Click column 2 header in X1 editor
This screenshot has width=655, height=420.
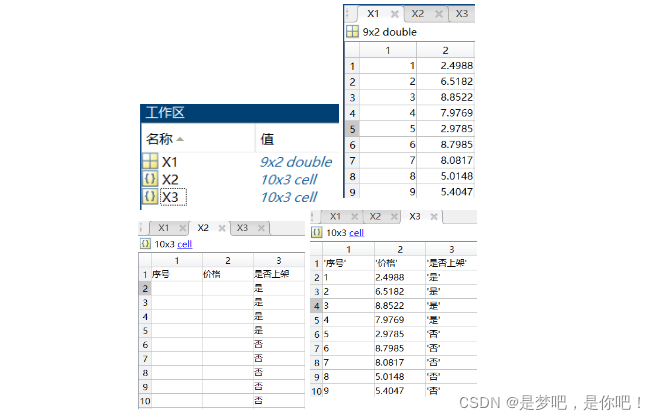(x=445, y=50)
